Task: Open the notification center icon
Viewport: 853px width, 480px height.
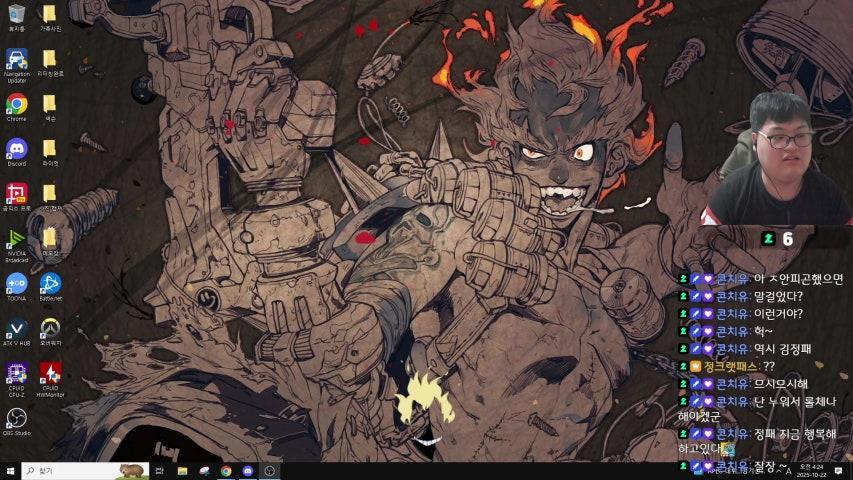Action: point(838,471)
